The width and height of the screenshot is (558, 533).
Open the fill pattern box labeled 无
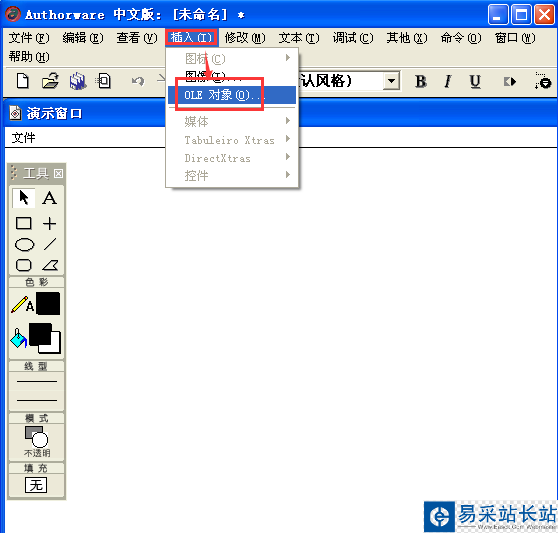[x=36, y=485]
